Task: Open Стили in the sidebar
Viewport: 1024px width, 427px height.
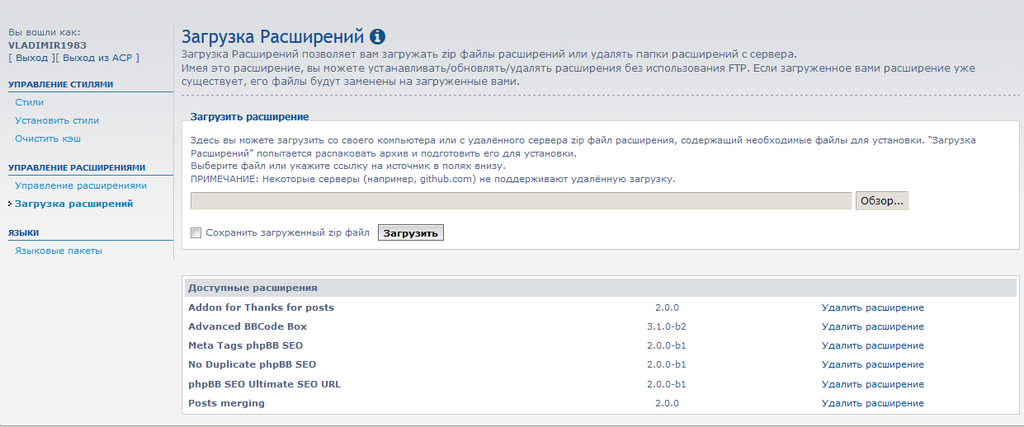Action: pos(29,102)
